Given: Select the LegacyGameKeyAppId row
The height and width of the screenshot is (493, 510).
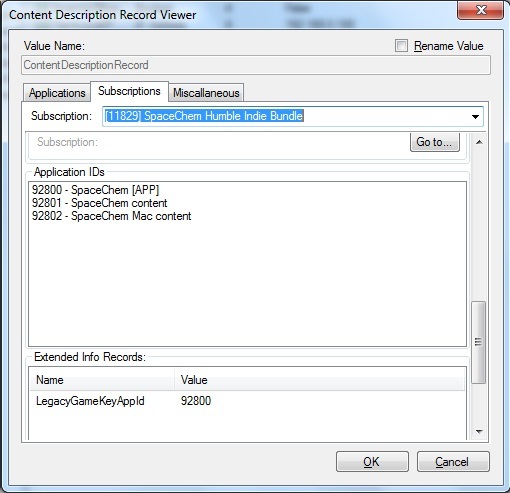Looking at the screenshot, I should coord(247,401).
